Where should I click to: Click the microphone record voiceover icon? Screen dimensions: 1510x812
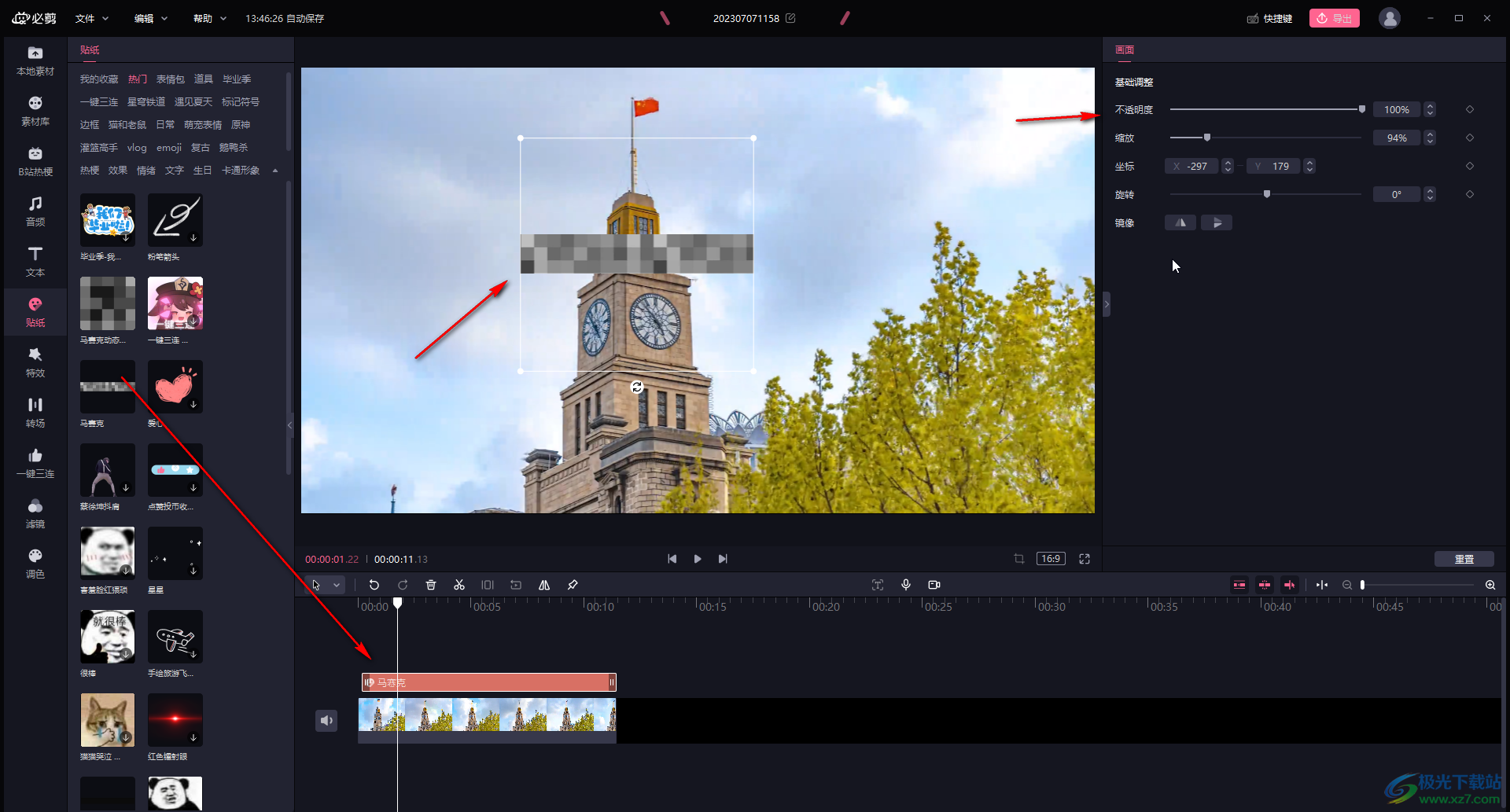(906, 585)
